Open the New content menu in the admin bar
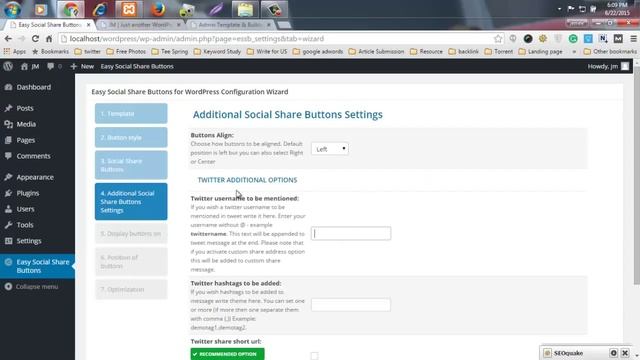Screen dimensions: 640x360 tap(82, 66)
